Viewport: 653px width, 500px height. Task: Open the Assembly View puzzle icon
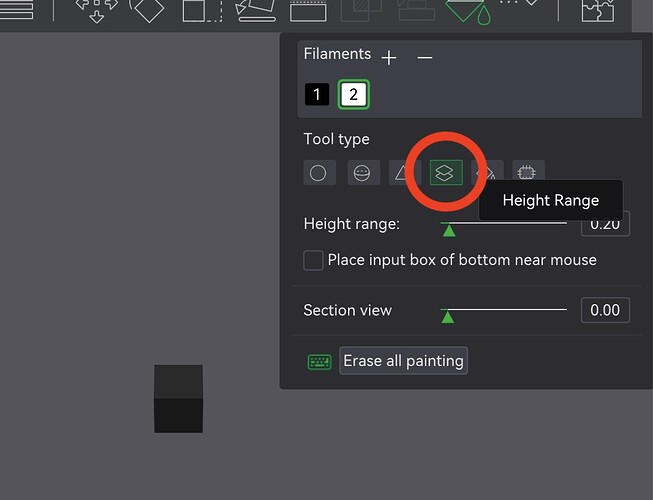pyautogui.click(x=598, y=10)
